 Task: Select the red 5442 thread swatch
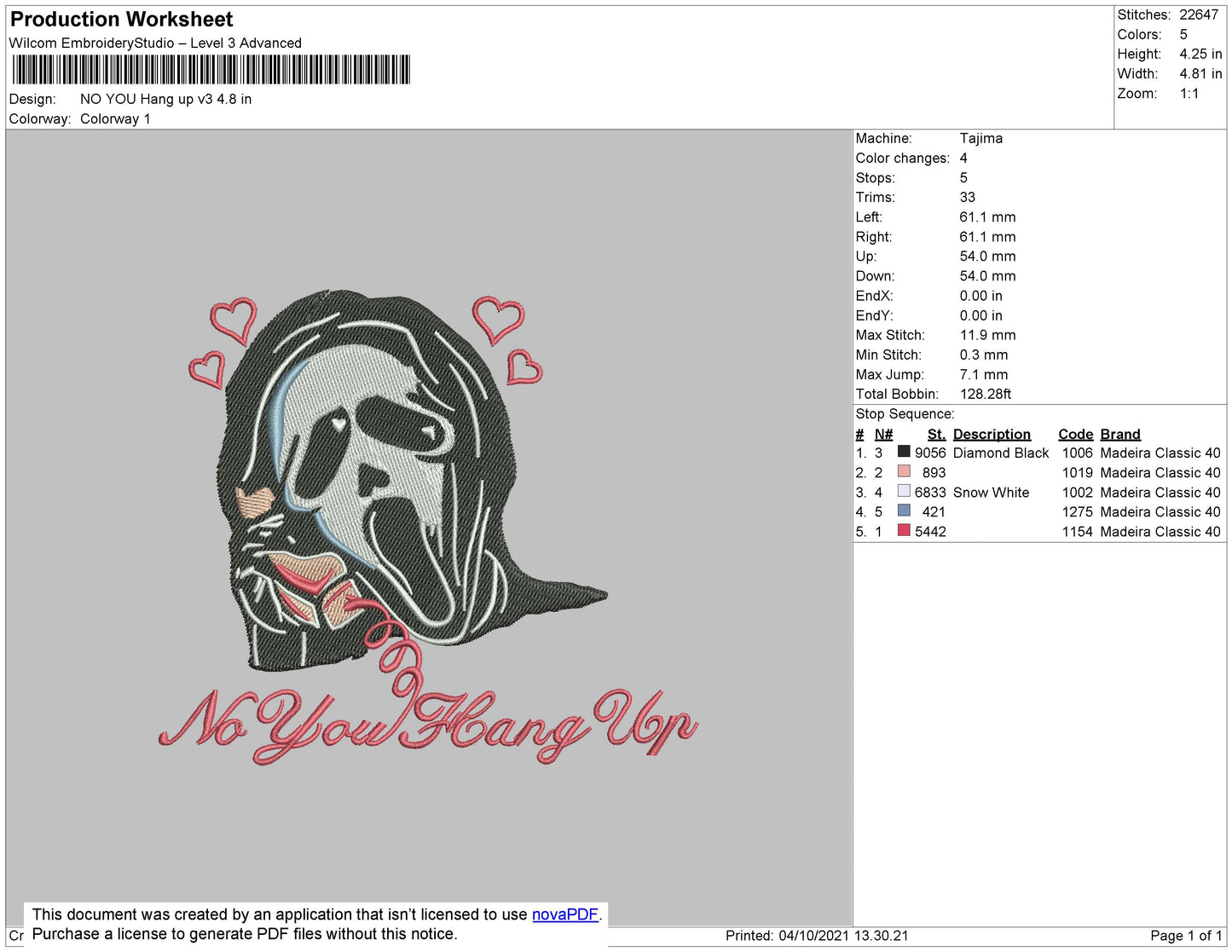[904, 530]
